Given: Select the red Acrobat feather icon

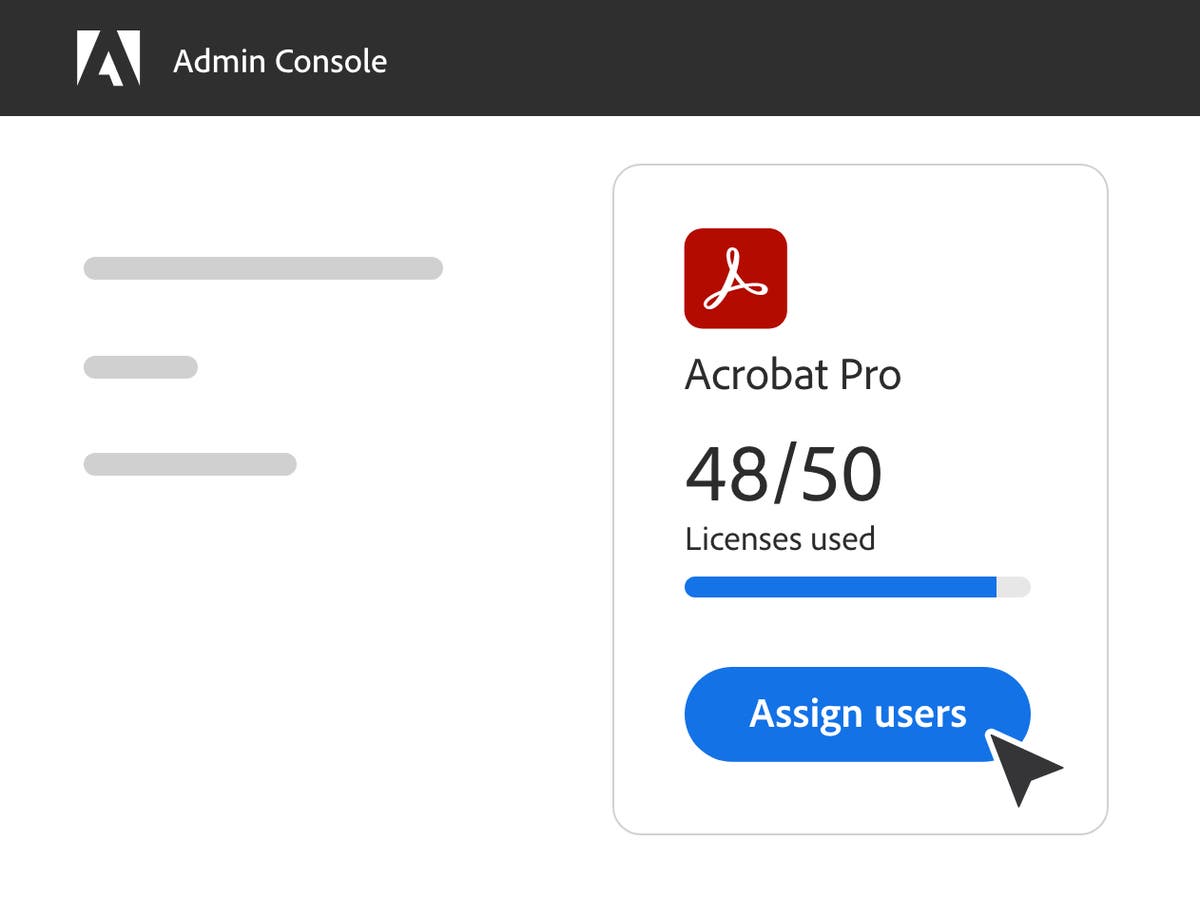Looking at the screenshot, I should coord(735,278).
